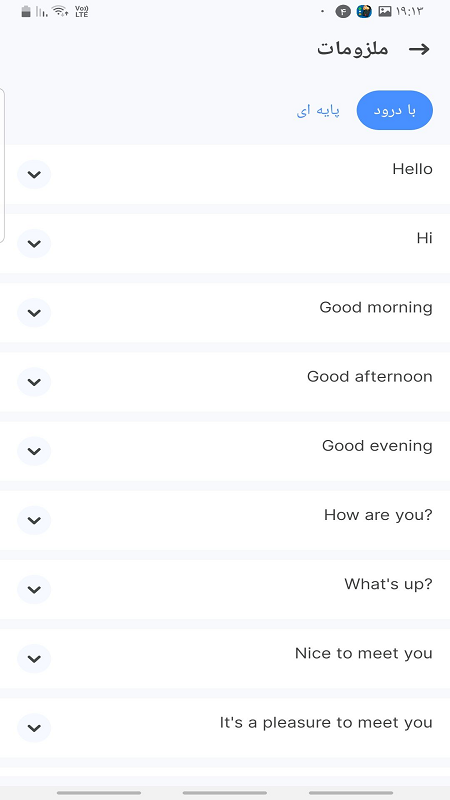Open the Good morning phrase text

click(x=376, y=308)
